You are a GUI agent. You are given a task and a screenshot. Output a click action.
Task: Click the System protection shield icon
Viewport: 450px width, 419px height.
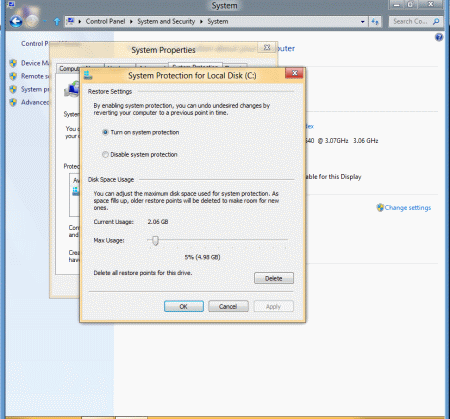[x=13, y=89]
